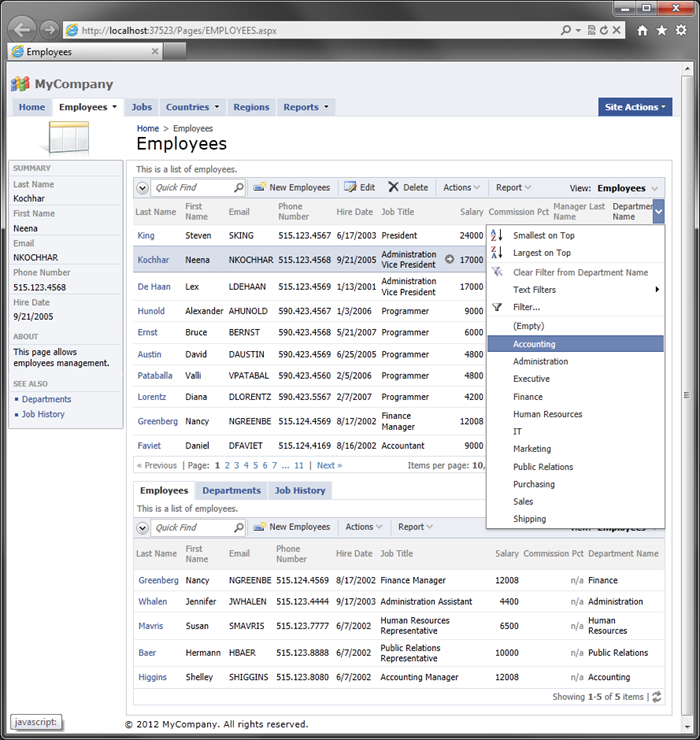The height and width of the screenshot is (740, 700).
Task: Click the address bar search magnifier icon
Action: click(565, 30)
